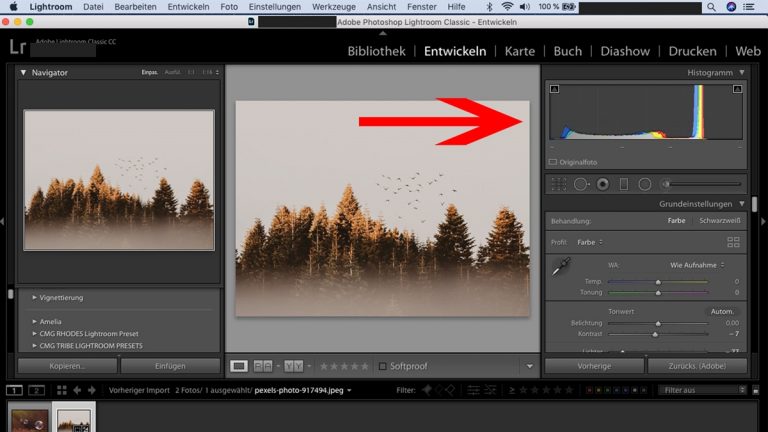This screenshot has height=432, width=768.
Task: Open grid view from filmstrip bar
Action: tap(62, 390)
